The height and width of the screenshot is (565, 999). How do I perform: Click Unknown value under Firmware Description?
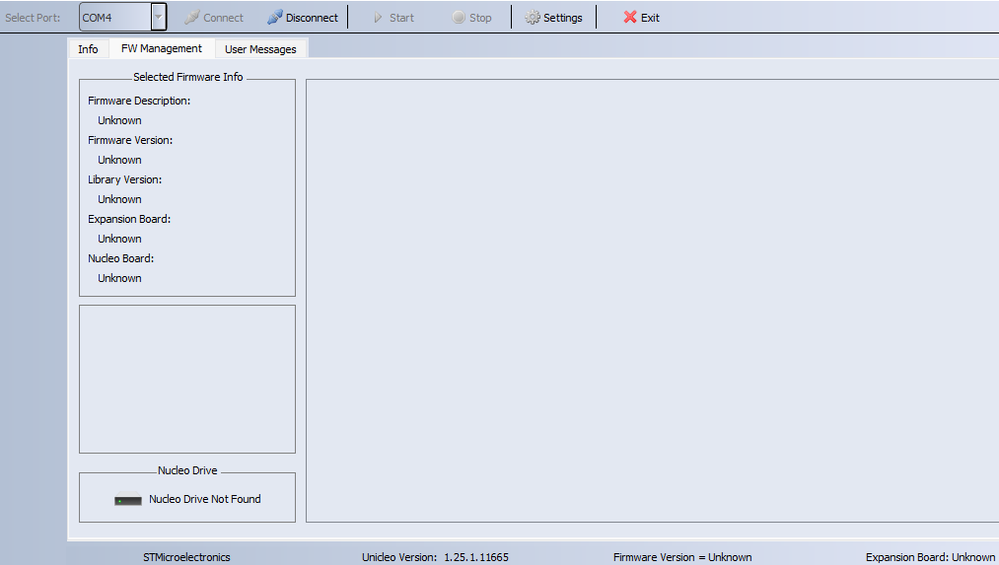pos(120,120)
